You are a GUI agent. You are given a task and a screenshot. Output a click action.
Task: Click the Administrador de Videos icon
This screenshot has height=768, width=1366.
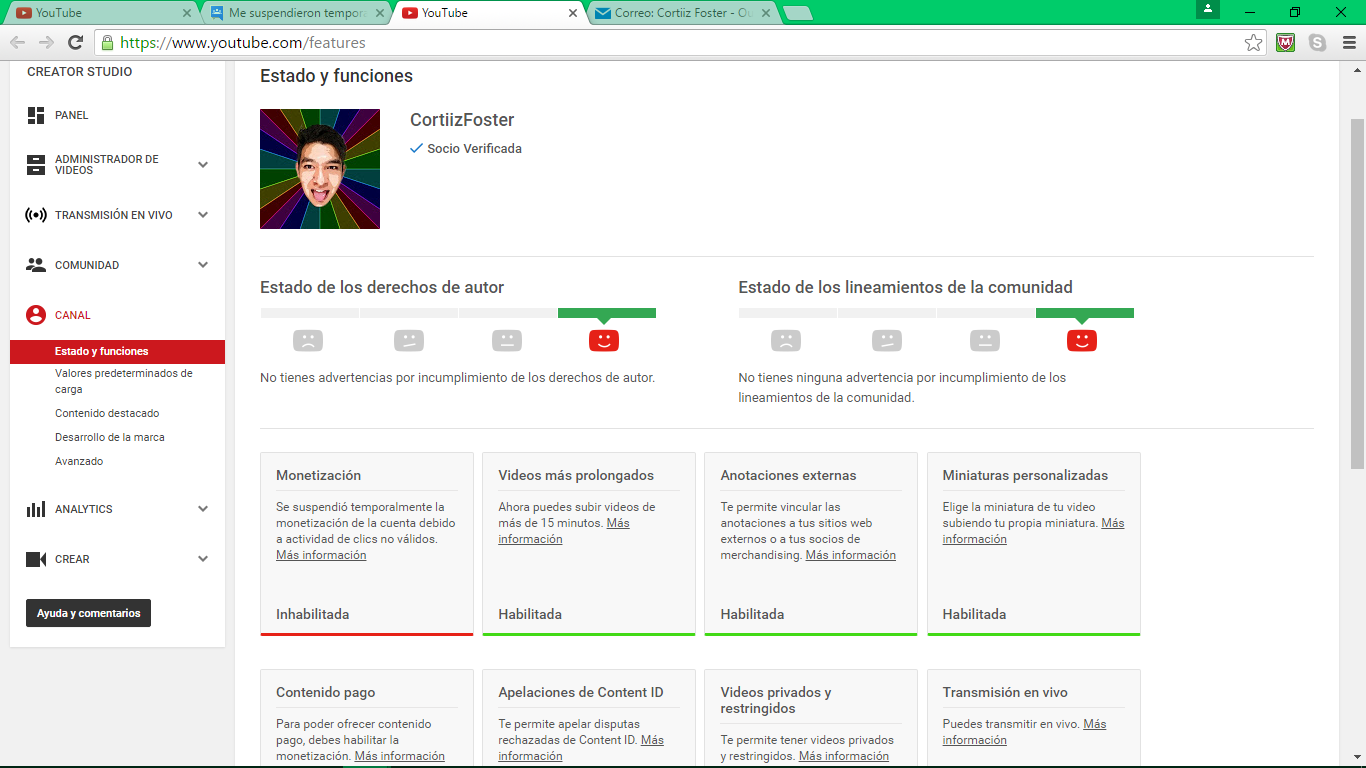coord(36,165)
